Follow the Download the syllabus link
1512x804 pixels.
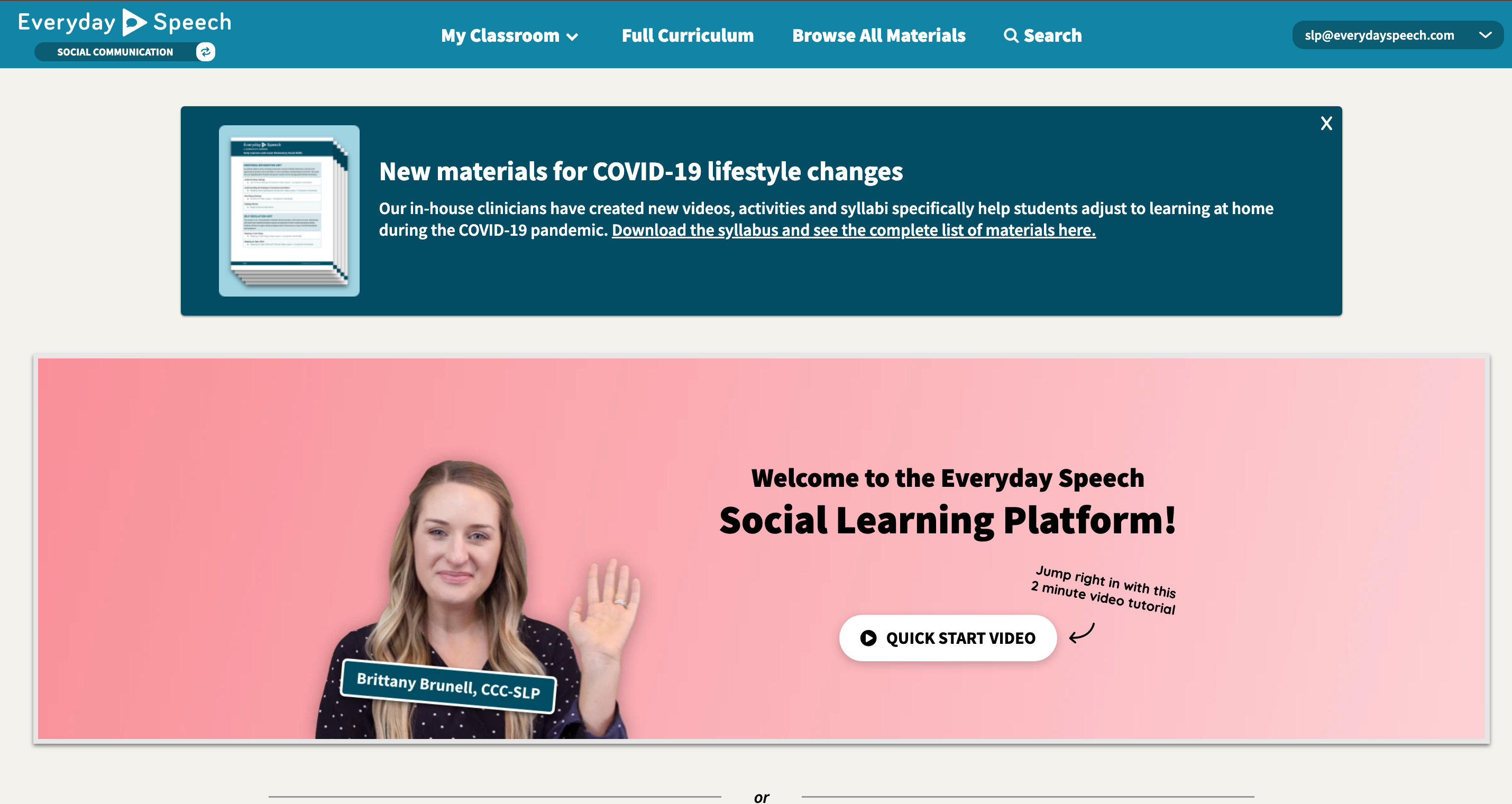click(x=854, y=230)
